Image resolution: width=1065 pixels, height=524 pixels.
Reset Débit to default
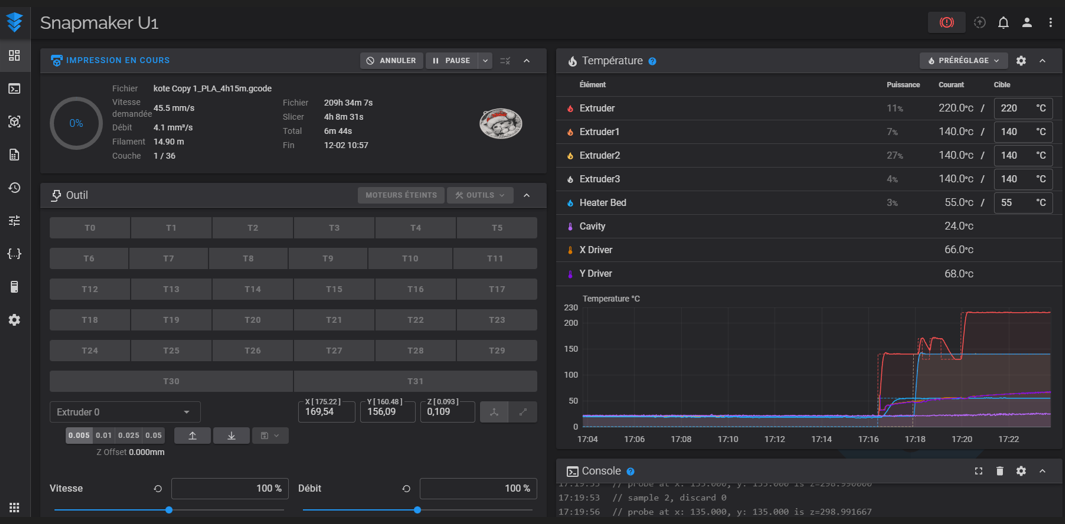(407, 489)
